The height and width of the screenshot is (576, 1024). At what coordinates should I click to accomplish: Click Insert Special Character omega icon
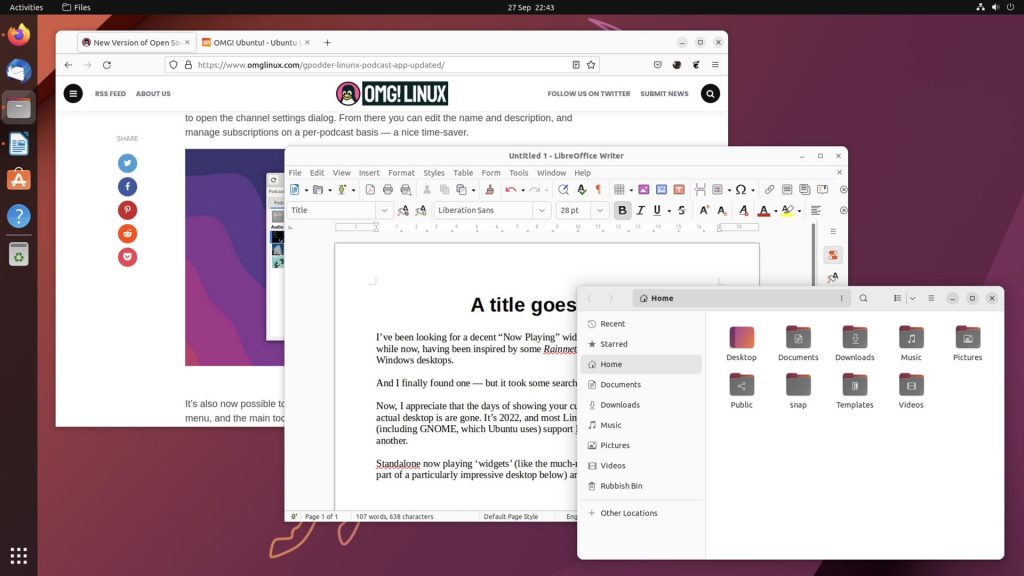pyautogui.click(x=741, y=190)
